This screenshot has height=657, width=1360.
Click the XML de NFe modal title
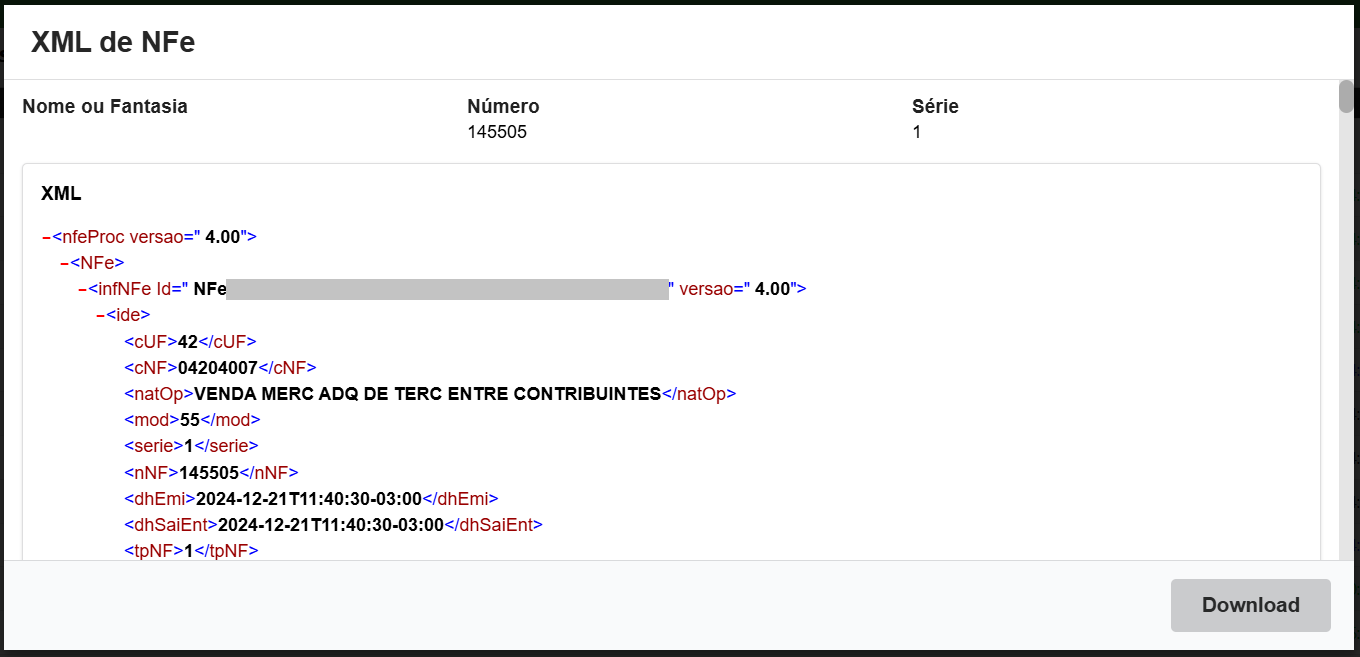[113, 41]
